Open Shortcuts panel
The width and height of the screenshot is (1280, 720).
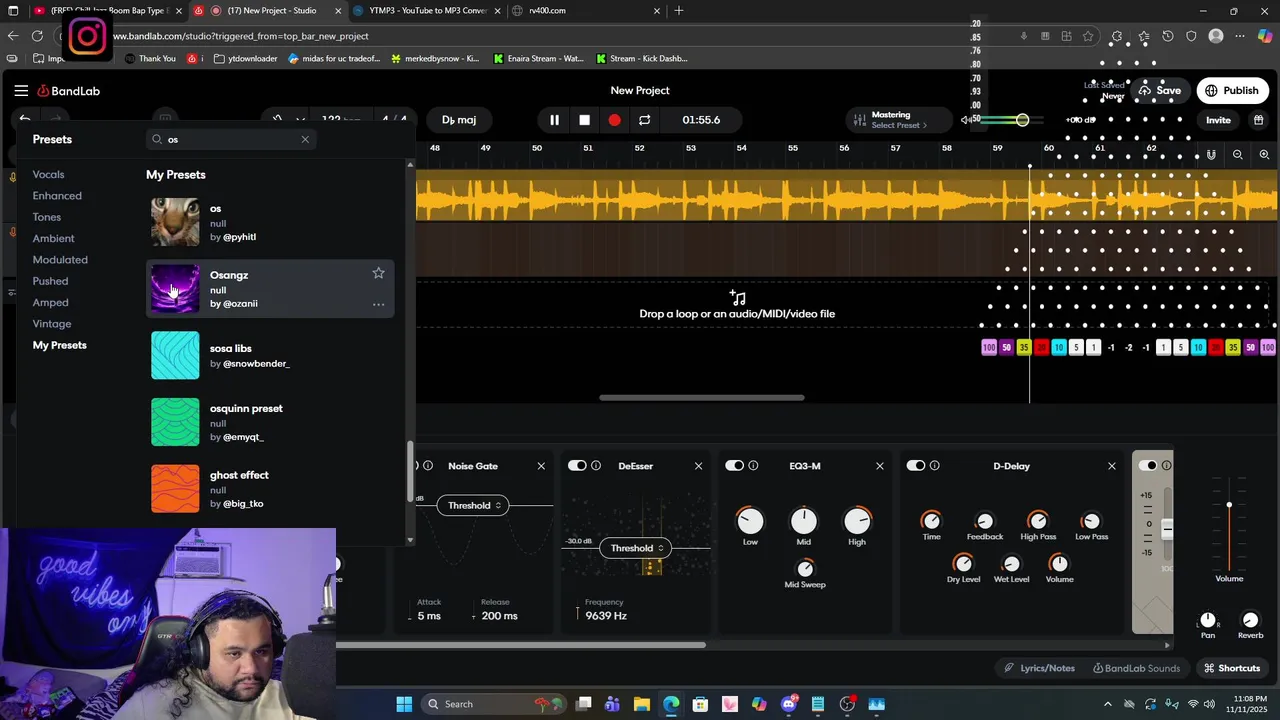pyautogui.click(x=1232, y=668)
